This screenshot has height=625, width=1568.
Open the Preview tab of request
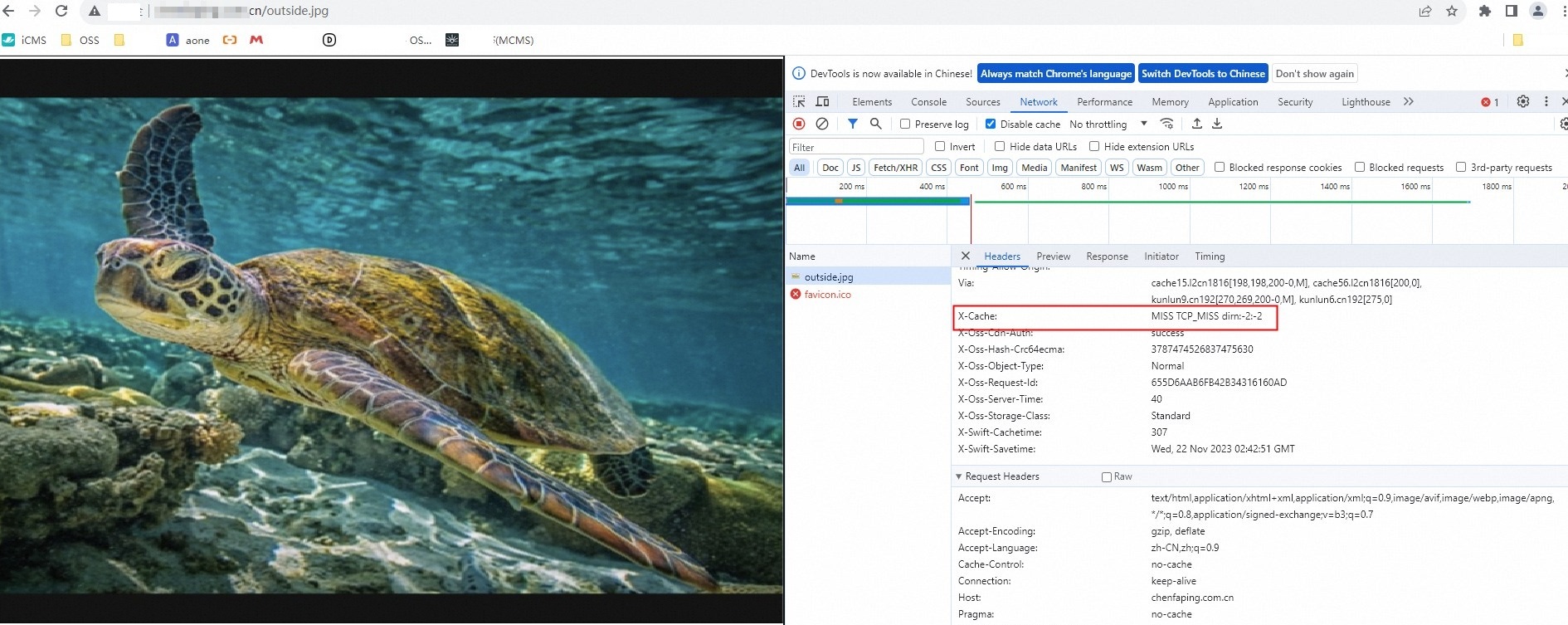click(x=1054, y=256)
